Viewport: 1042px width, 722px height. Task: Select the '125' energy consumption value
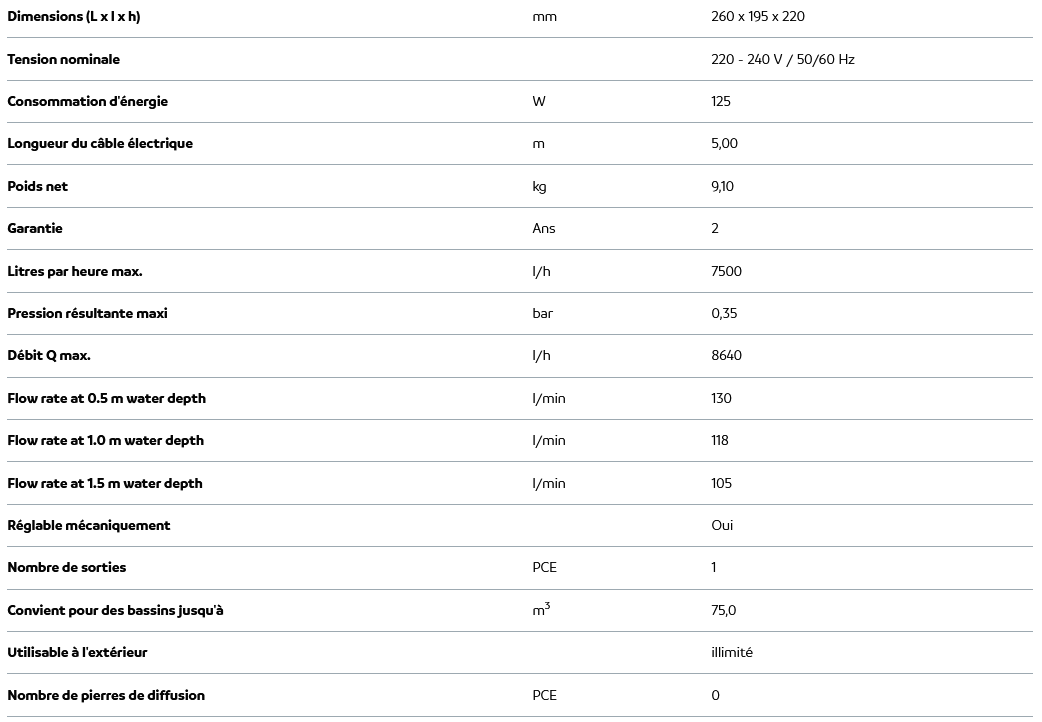click(x=721, y=101)
